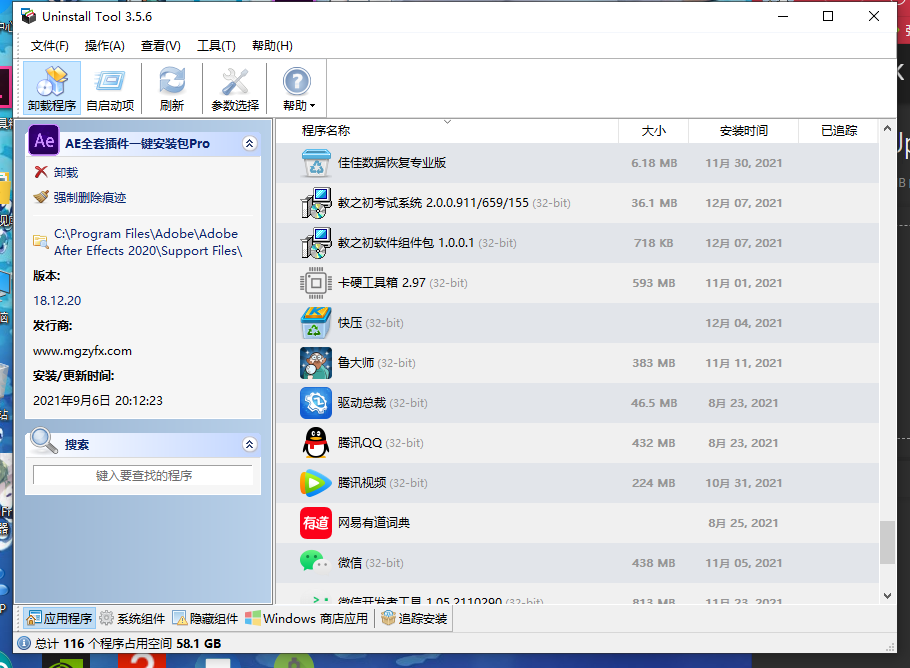
Task: Open the 文件(F) menu
Action: click(x=49, y=46)
